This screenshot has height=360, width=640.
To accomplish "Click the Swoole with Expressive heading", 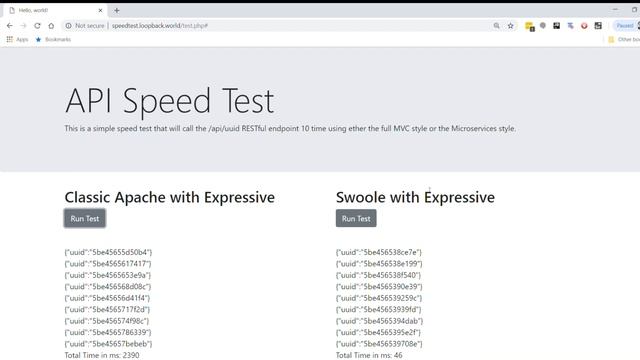I will pyautogui.click(x=415, y=197).
